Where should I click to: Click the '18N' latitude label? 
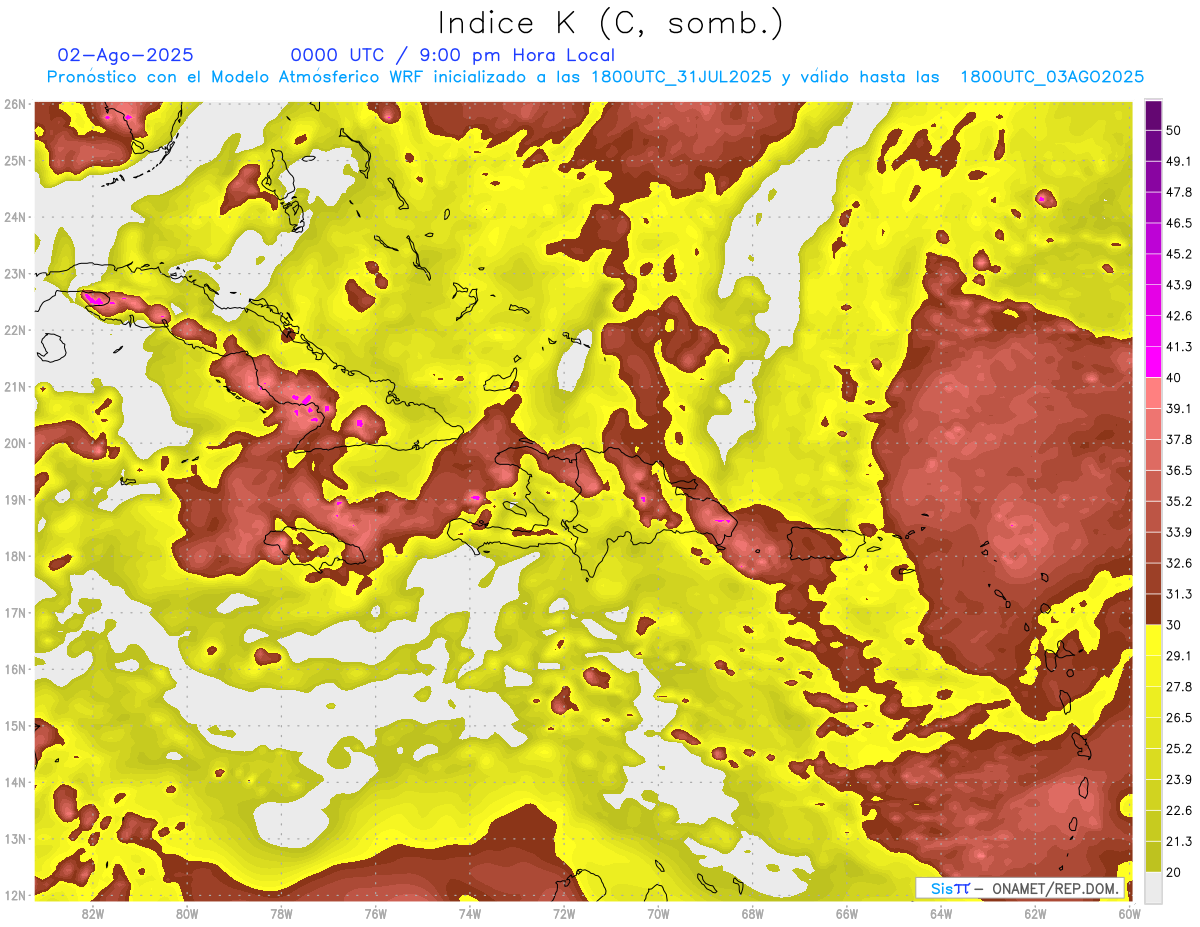click(14, 556)
